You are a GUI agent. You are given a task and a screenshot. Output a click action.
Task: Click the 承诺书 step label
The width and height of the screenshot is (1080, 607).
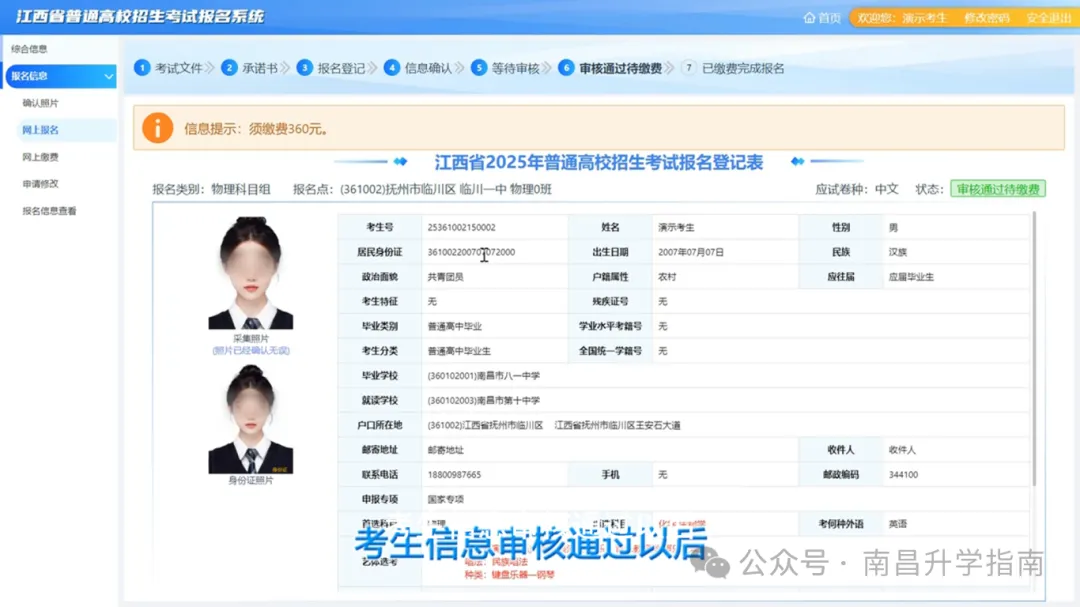click(260, 68)
